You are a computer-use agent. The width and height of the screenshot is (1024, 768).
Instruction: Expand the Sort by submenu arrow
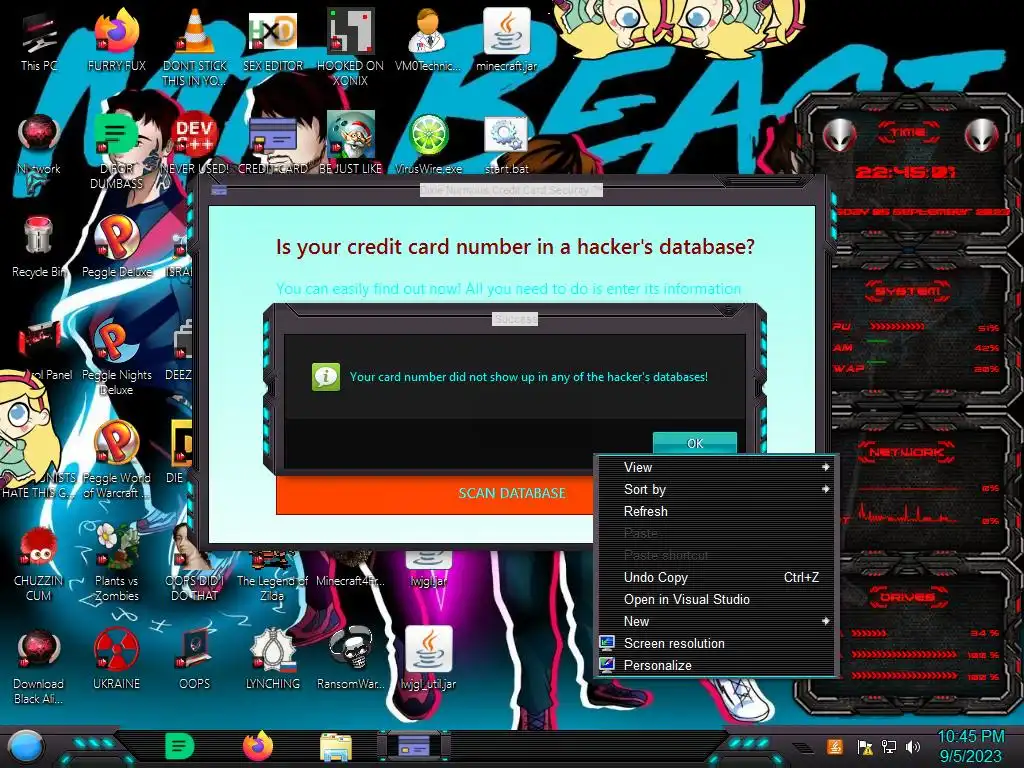click(825, 489)
